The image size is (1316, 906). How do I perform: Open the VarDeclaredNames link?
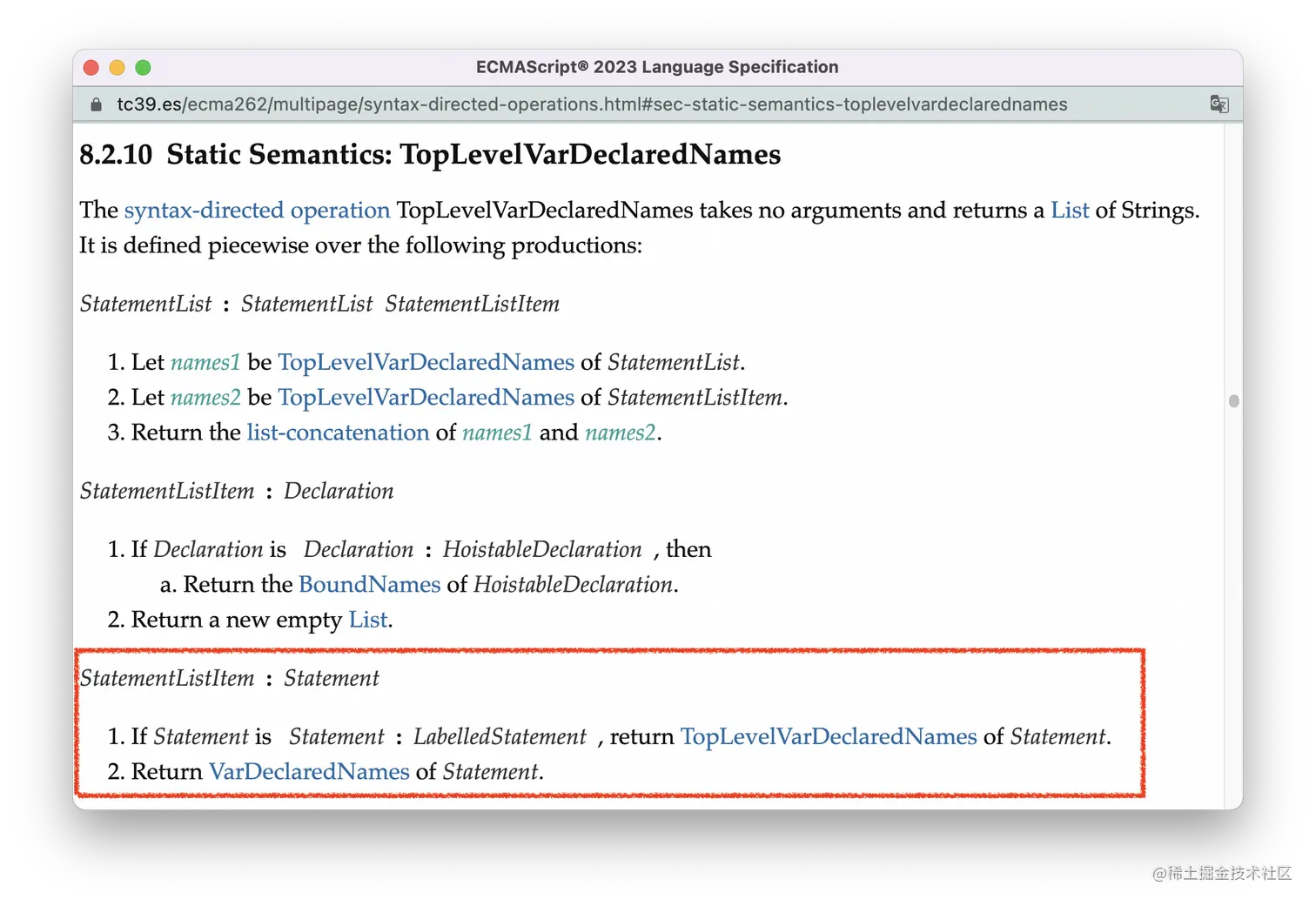pyautogui.click(x=309, y=771)
